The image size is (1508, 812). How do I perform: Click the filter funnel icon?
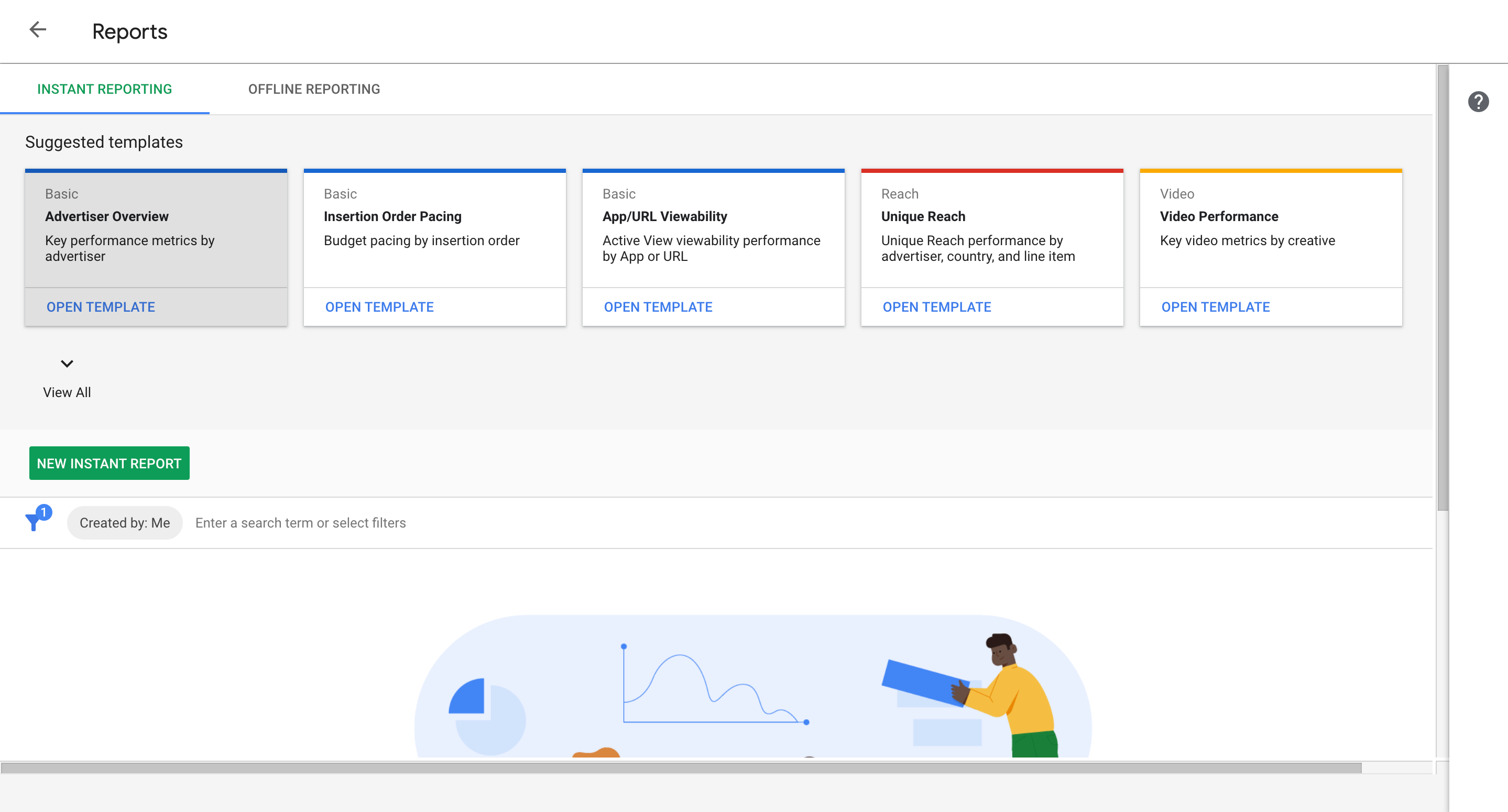35,520
